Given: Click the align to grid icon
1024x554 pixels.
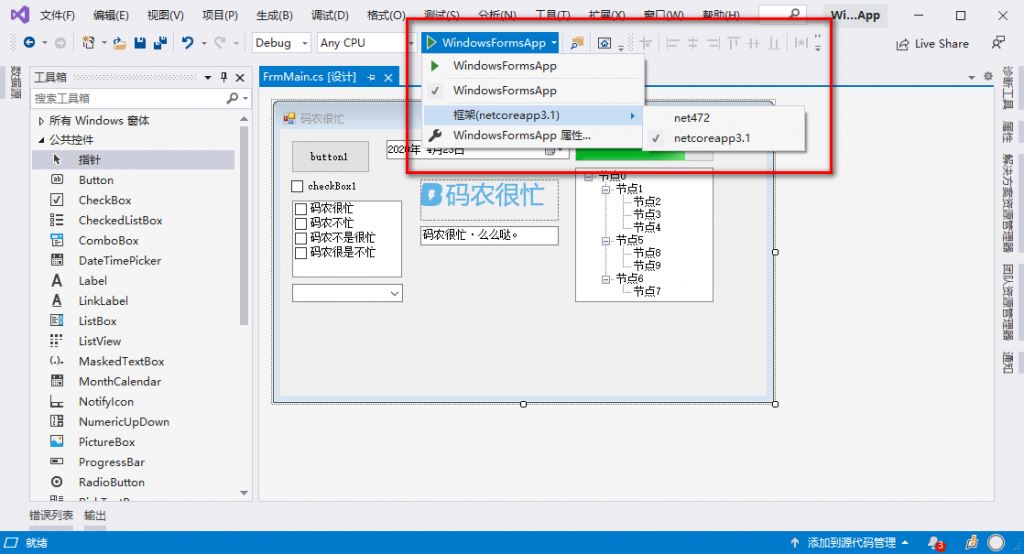Looking at the screenshot, I should (x=645, y=43).
